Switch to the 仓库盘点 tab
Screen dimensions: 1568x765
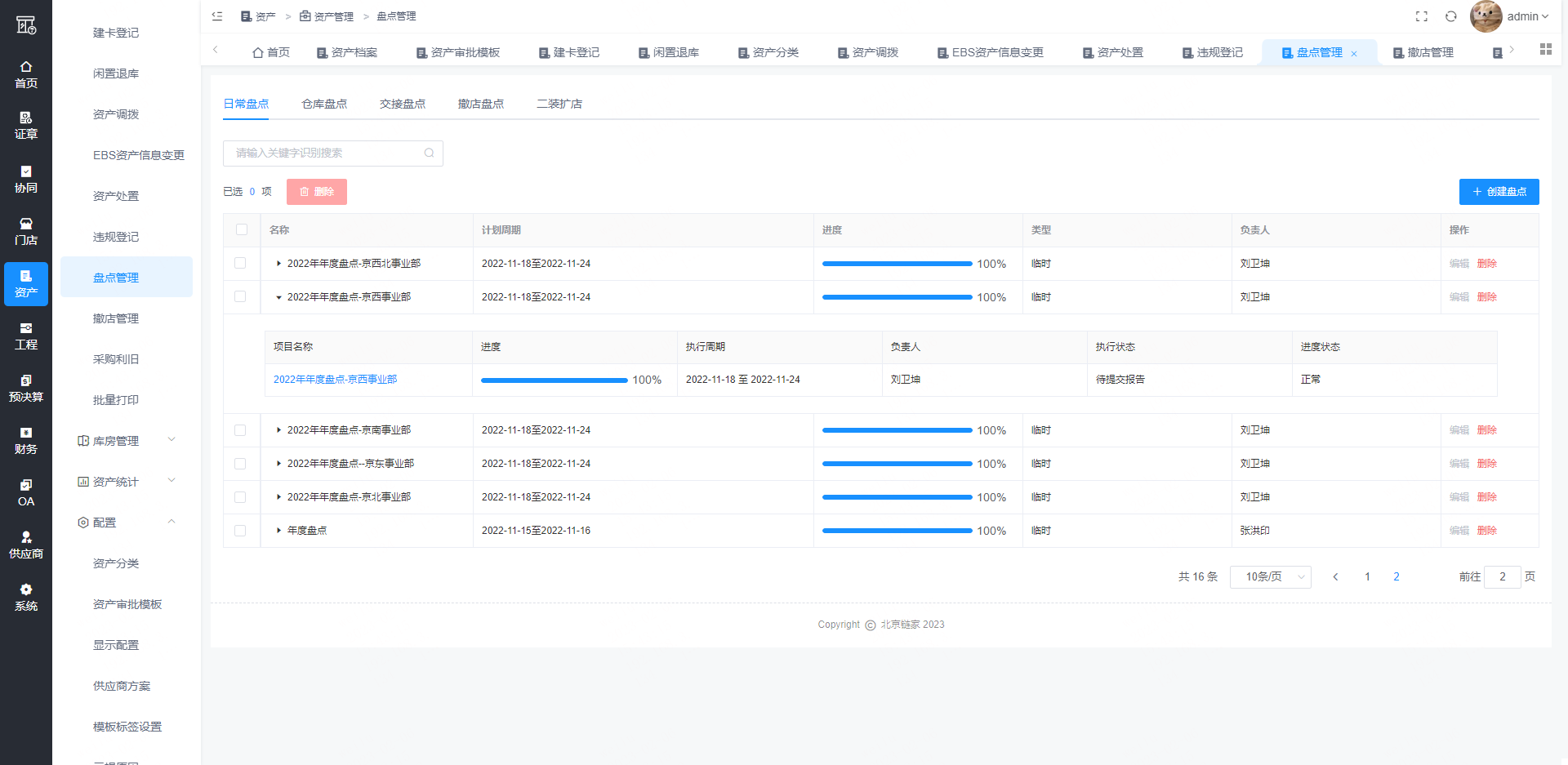(324, 105)
